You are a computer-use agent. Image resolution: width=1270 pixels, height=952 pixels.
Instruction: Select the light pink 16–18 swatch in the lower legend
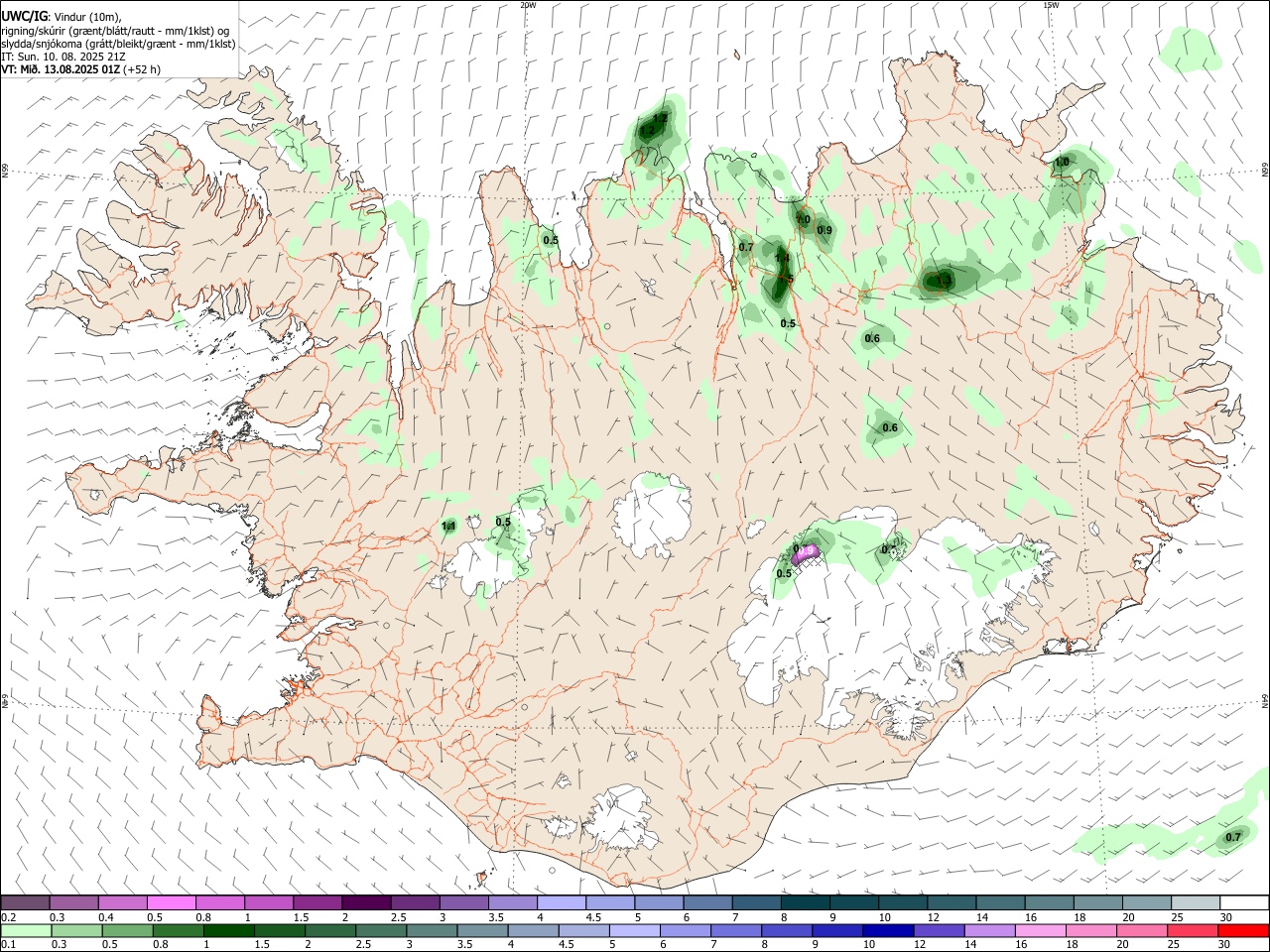point(1040,931)
